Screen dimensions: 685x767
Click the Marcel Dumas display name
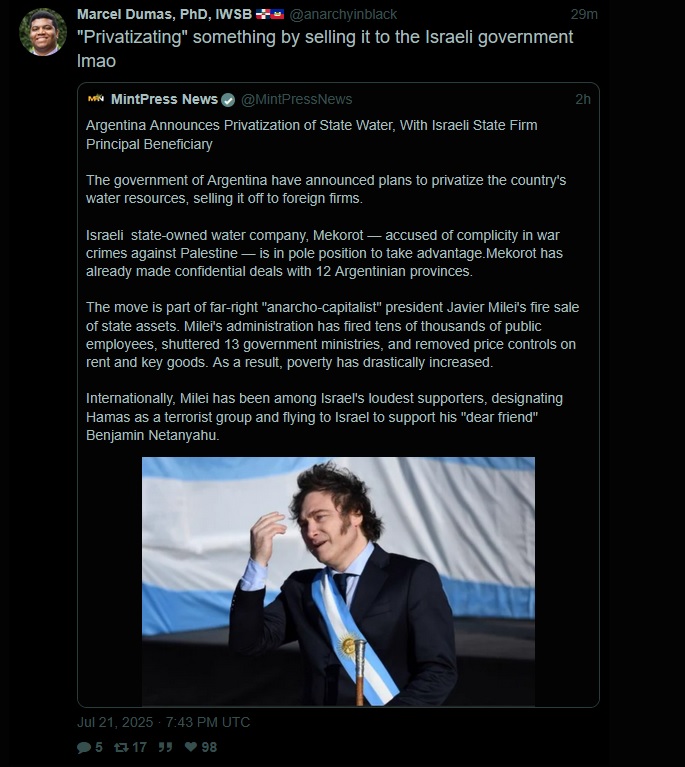(164, 14)
